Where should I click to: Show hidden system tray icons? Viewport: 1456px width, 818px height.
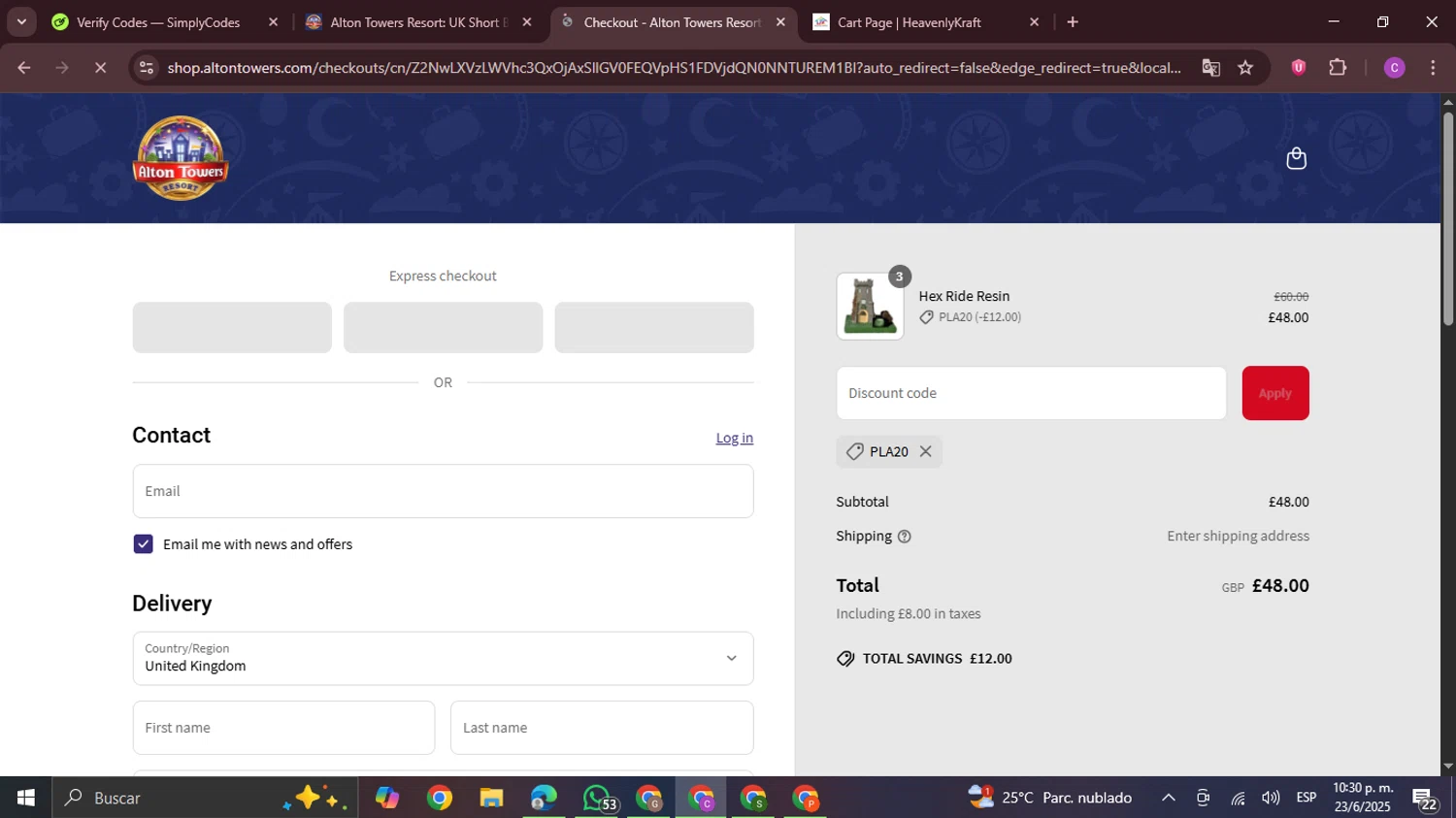click(1168, 798)
